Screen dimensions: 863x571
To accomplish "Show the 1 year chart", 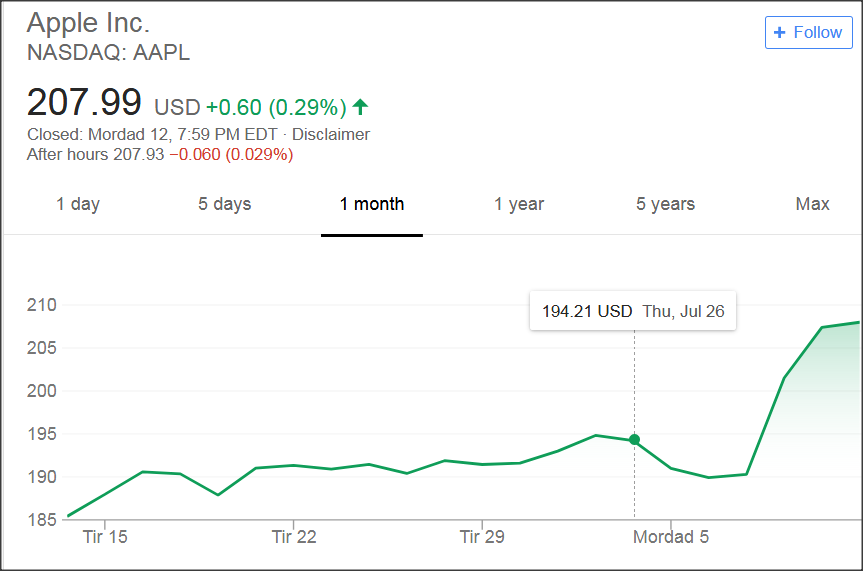I will click(x=519, y=204).
